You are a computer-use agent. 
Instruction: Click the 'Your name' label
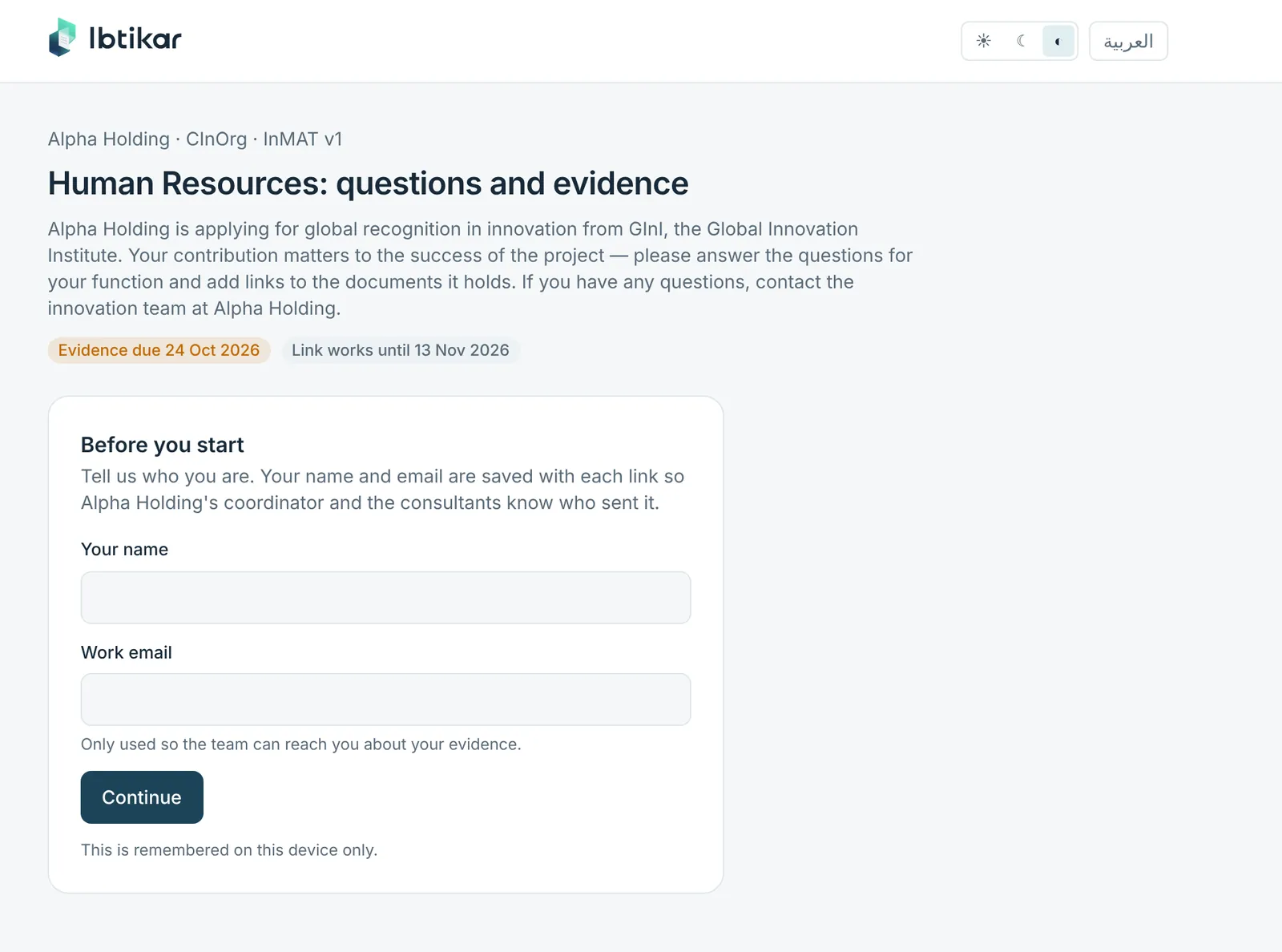coord(124,550)
